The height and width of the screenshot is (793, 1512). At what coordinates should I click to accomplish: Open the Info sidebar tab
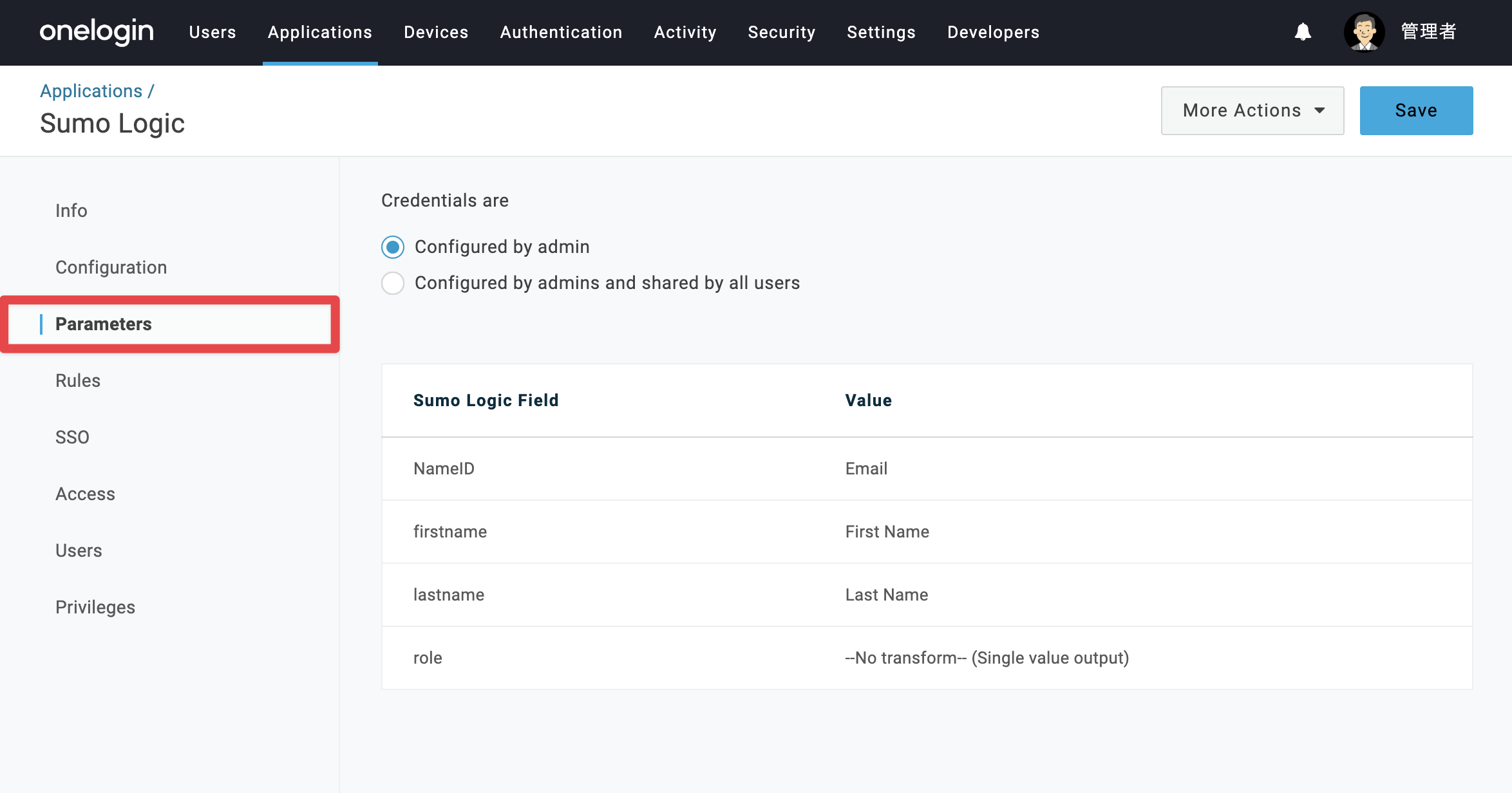point(71,211)
